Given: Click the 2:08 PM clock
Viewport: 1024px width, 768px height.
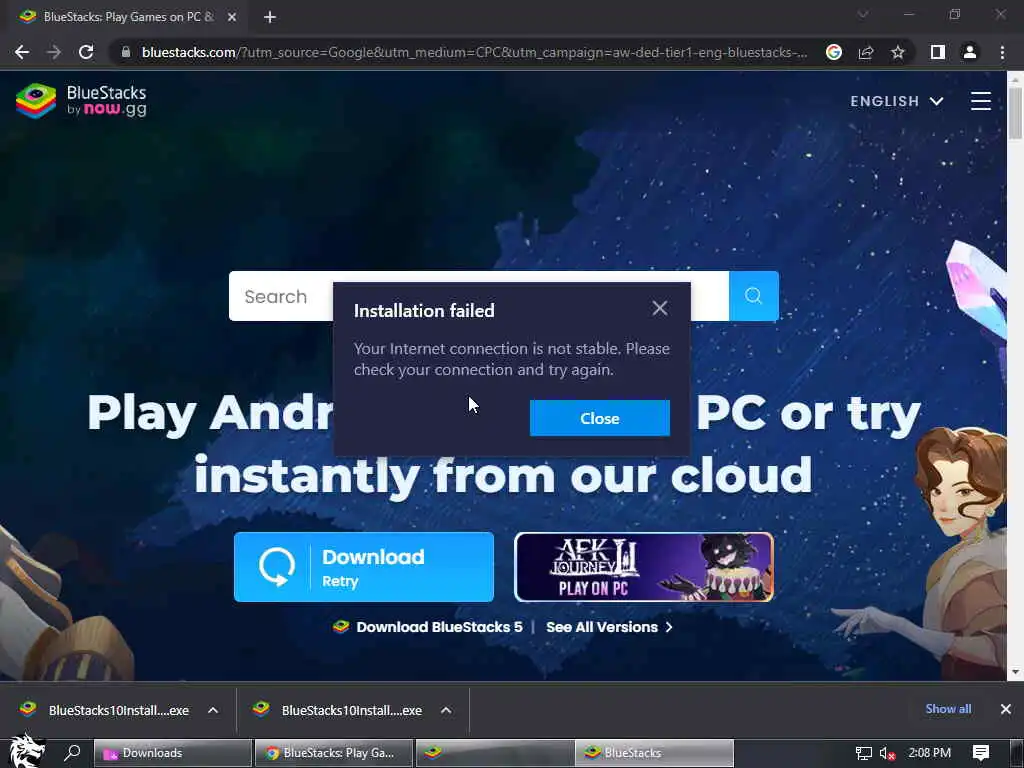Looking at the screenshot, I should [x=929, y=753].
